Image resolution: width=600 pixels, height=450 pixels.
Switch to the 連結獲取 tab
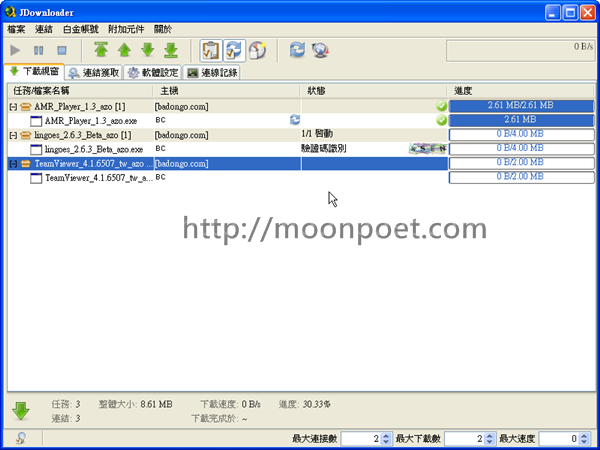click(x=94, y=73)
